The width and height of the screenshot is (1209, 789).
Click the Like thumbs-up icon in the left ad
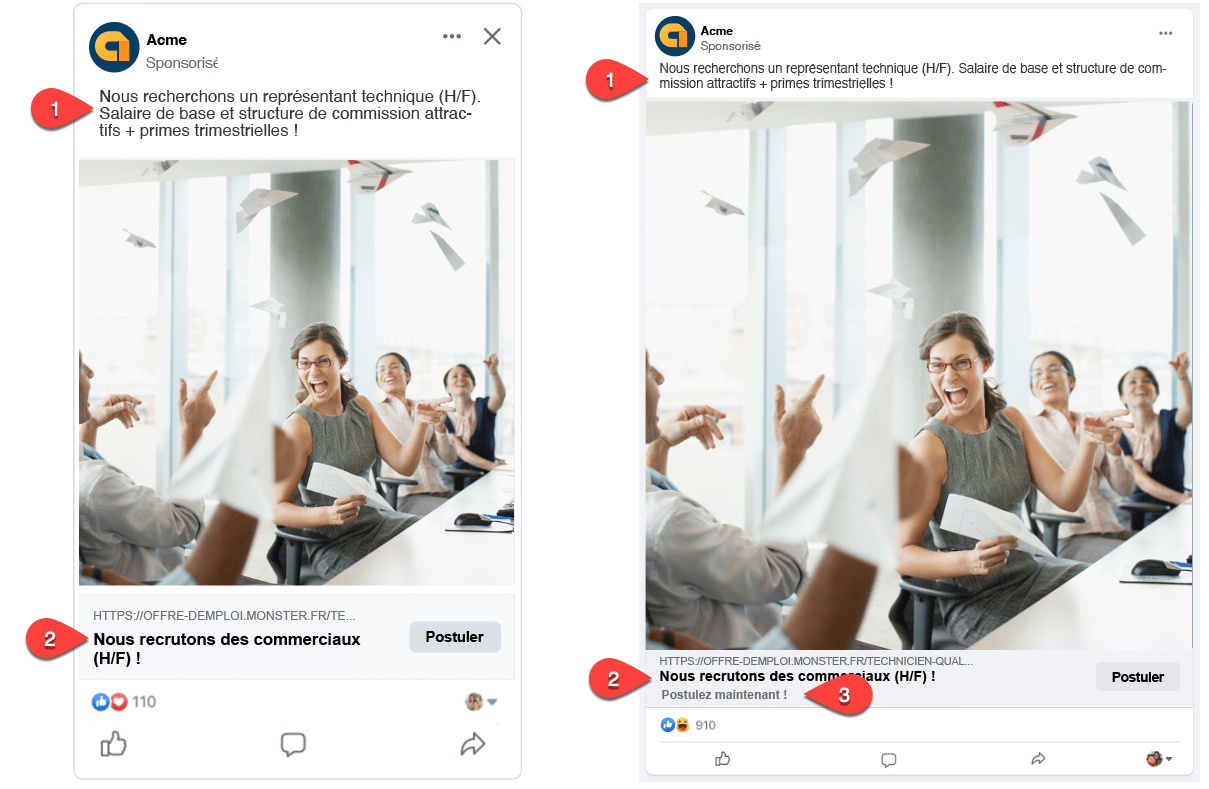pos(114,744)
